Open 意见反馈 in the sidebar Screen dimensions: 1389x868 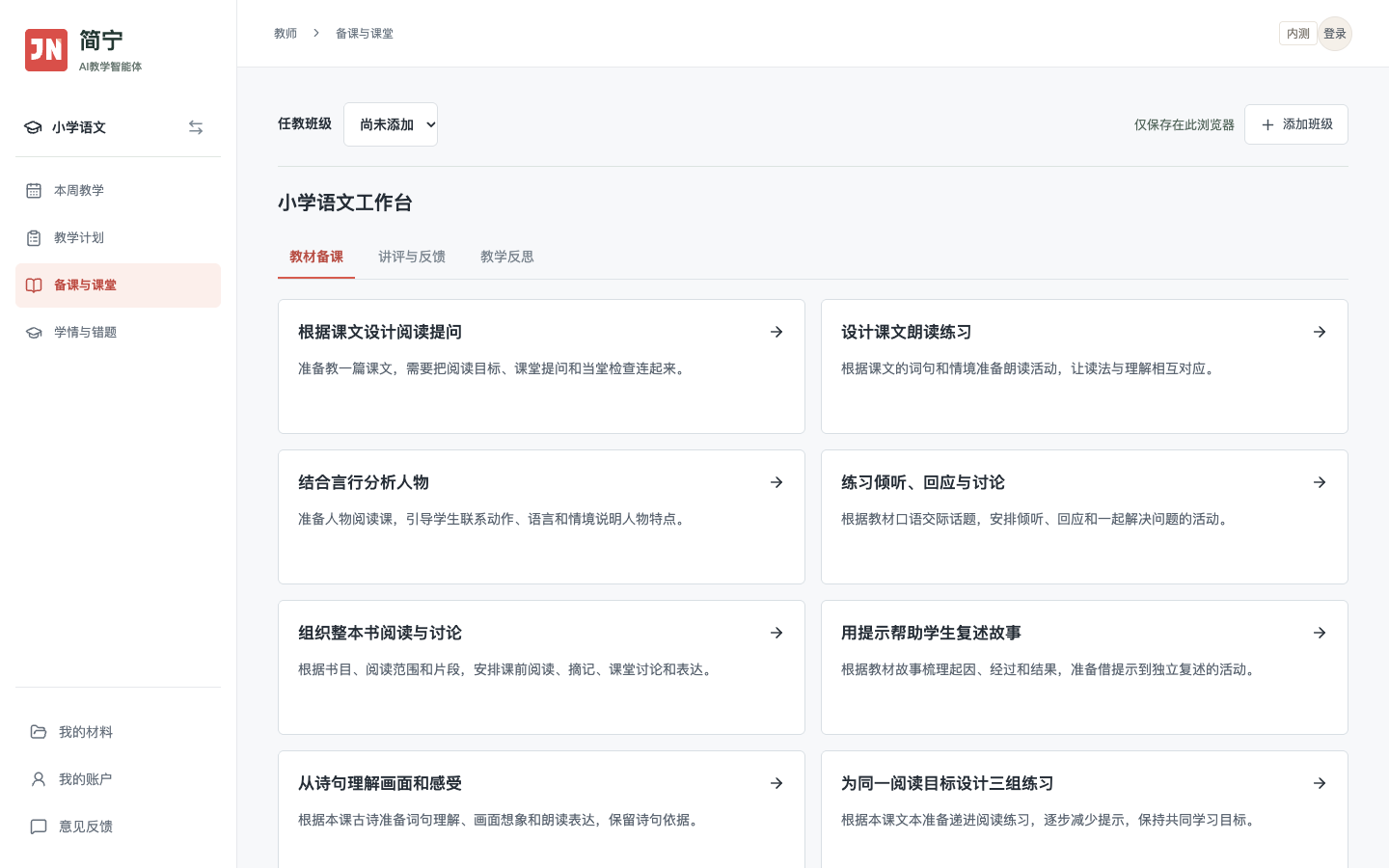pos(118,827)
